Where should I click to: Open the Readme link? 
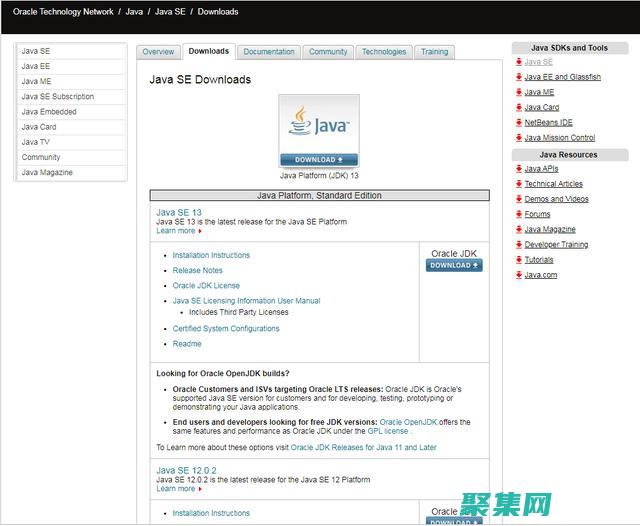pos(187,344)
